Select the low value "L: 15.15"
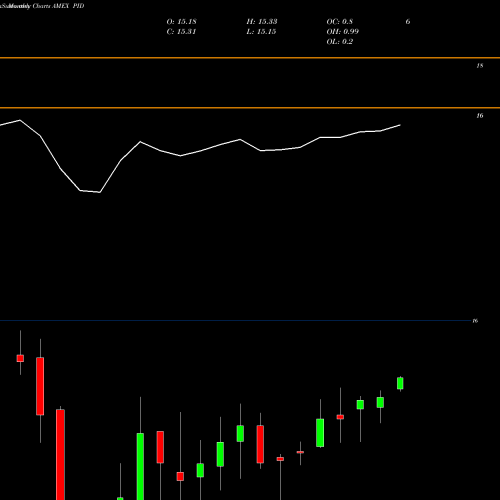Screen dimensions: 500x500 click(x=261, y=32)
